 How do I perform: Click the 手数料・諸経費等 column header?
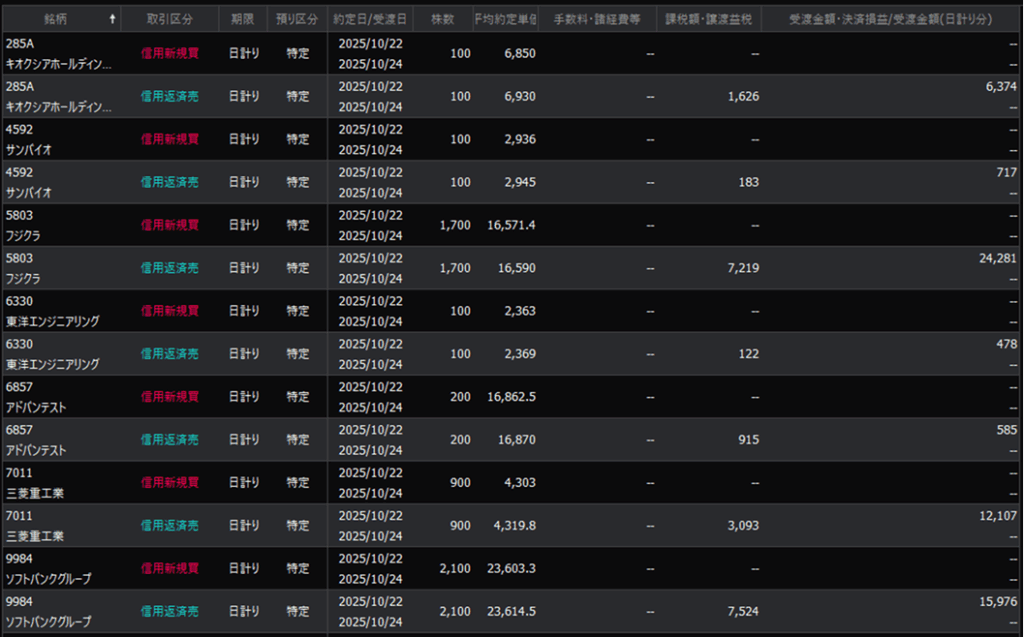tap(597, 18)
